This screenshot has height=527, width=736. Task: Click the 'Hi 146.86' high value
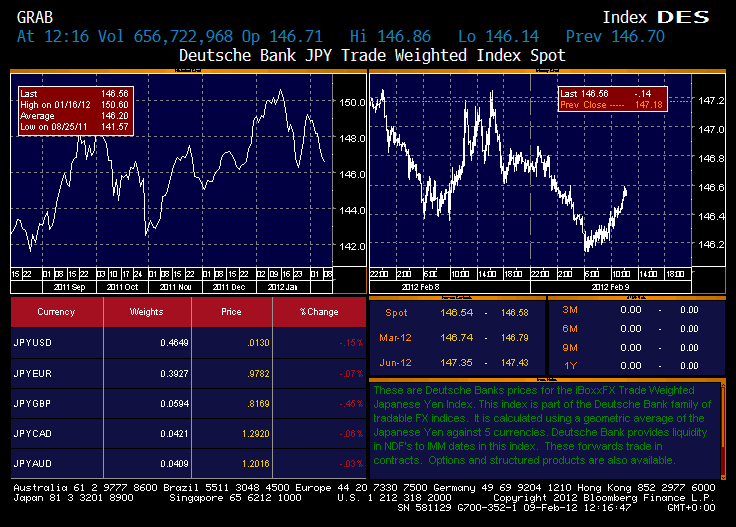tap(390, 37)
